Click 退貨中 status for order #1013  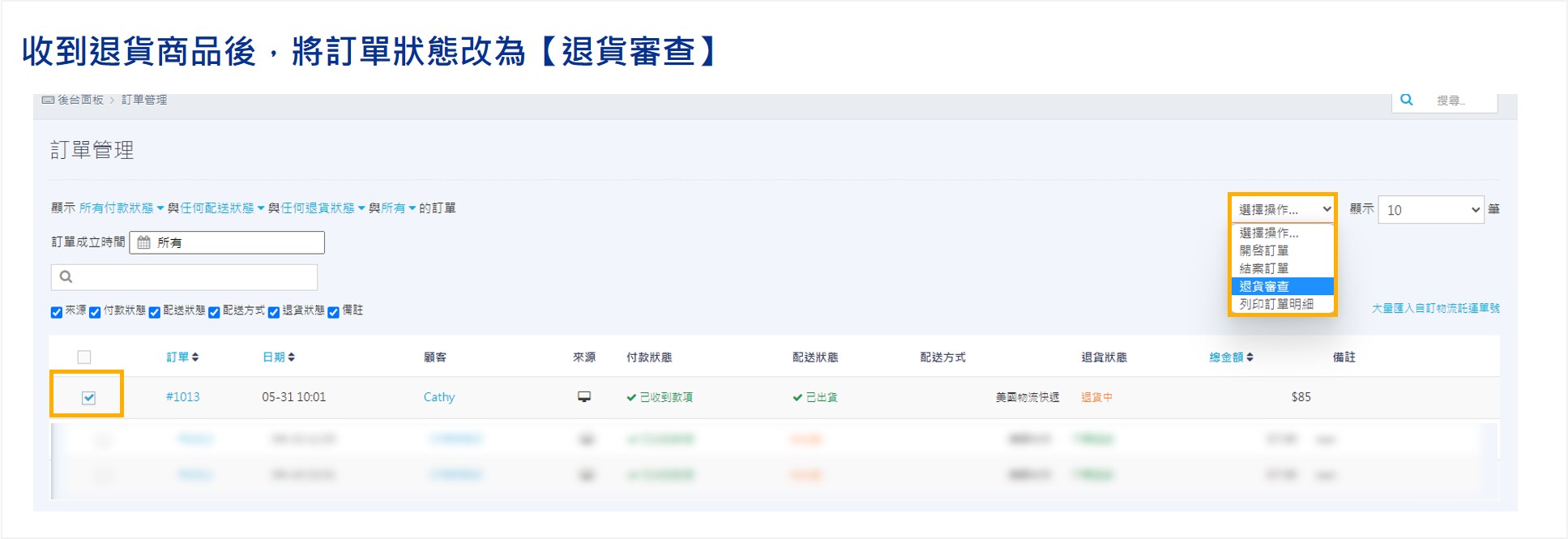coord(1096,397)
